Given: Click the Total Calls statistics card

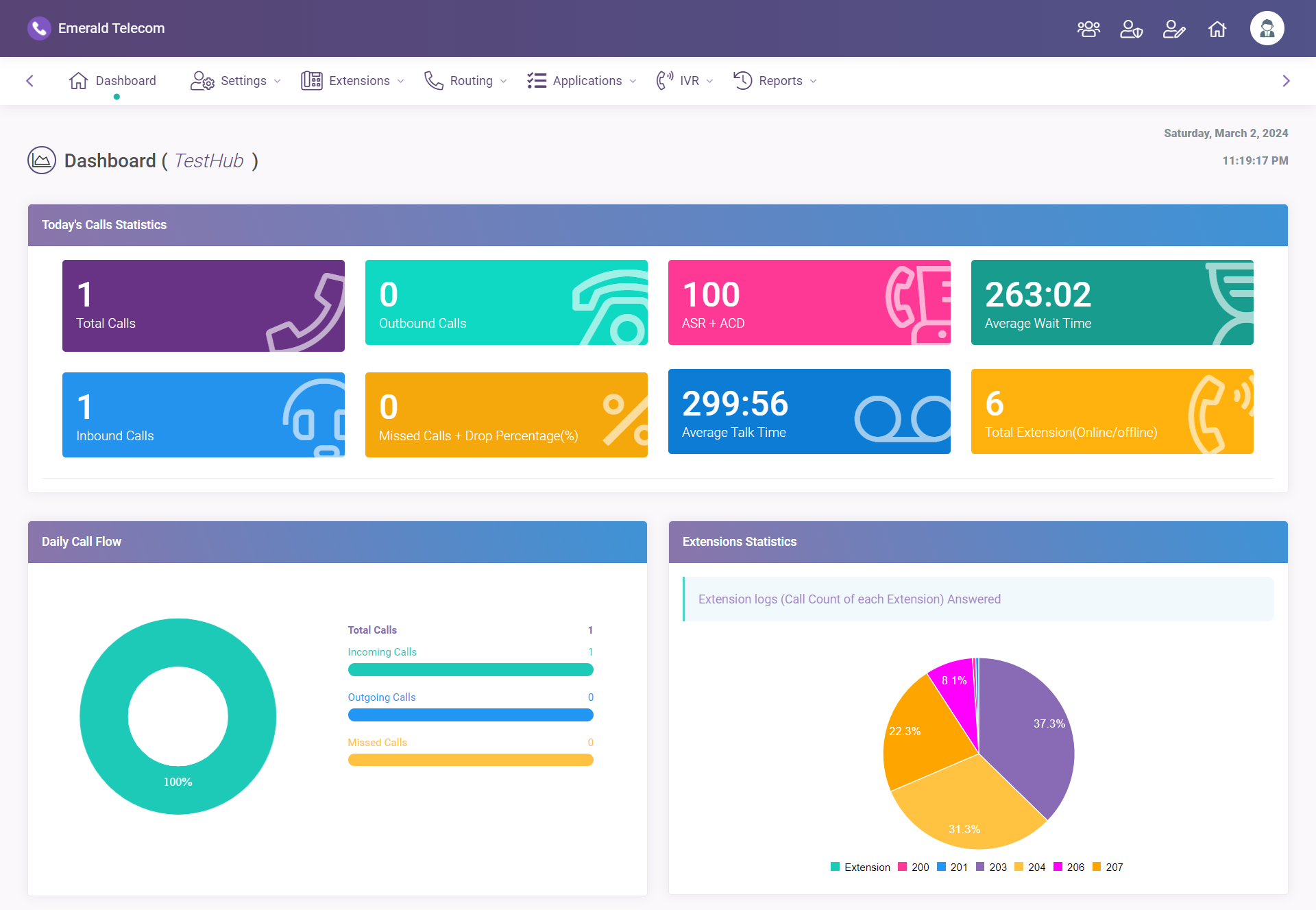Looking at the screenshot, I should click(x=204, y=306).
